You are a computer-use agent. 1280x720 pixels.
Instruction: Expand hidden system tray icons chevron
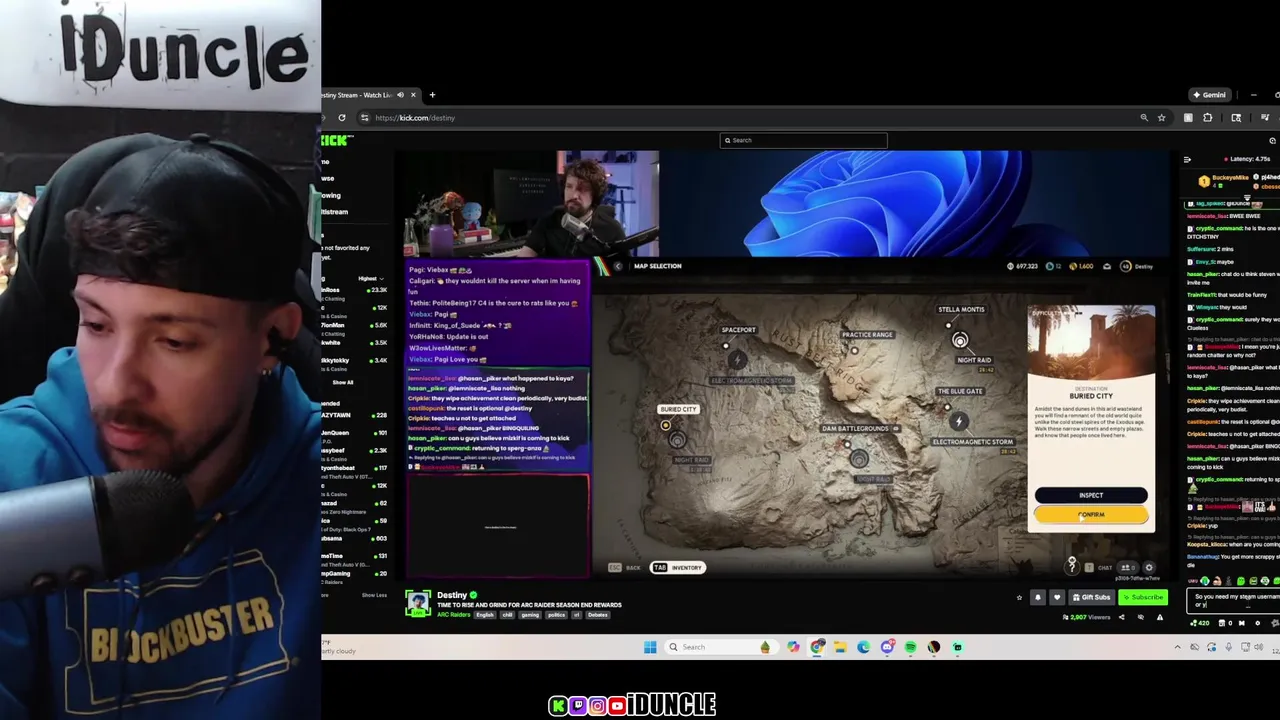(1177, 647)
